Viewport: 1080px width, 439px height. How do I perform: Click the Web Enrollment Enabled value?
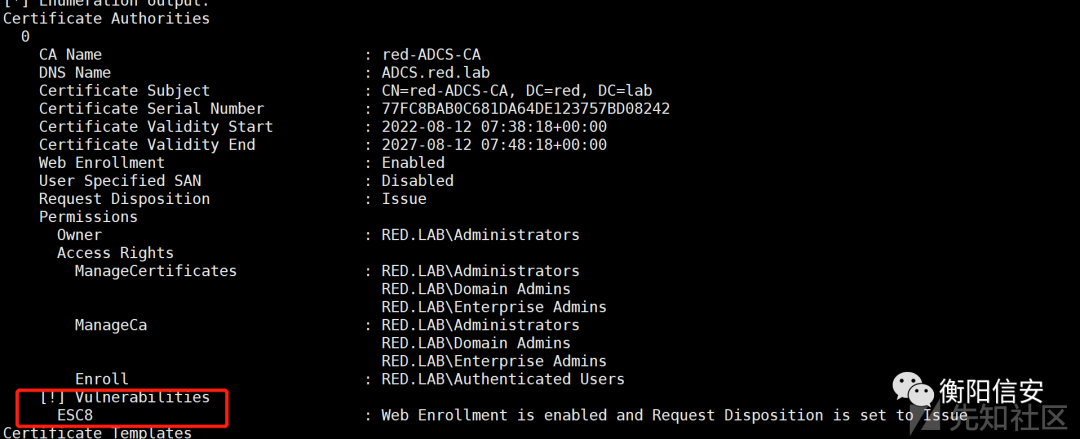(x=413, y=163)
